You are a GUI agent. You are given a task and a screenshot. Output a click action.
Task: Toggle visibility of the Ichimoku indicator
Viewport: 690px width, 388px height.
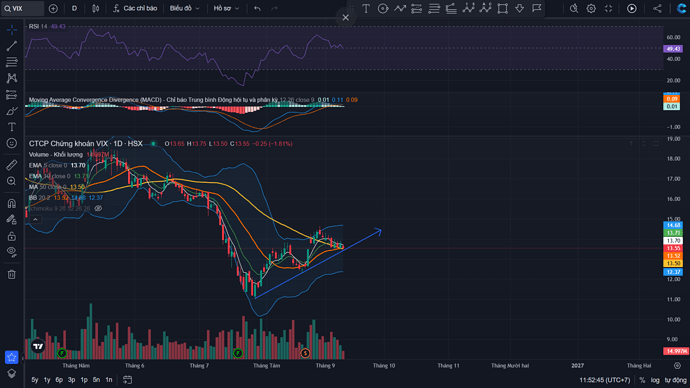coord(98,209)
